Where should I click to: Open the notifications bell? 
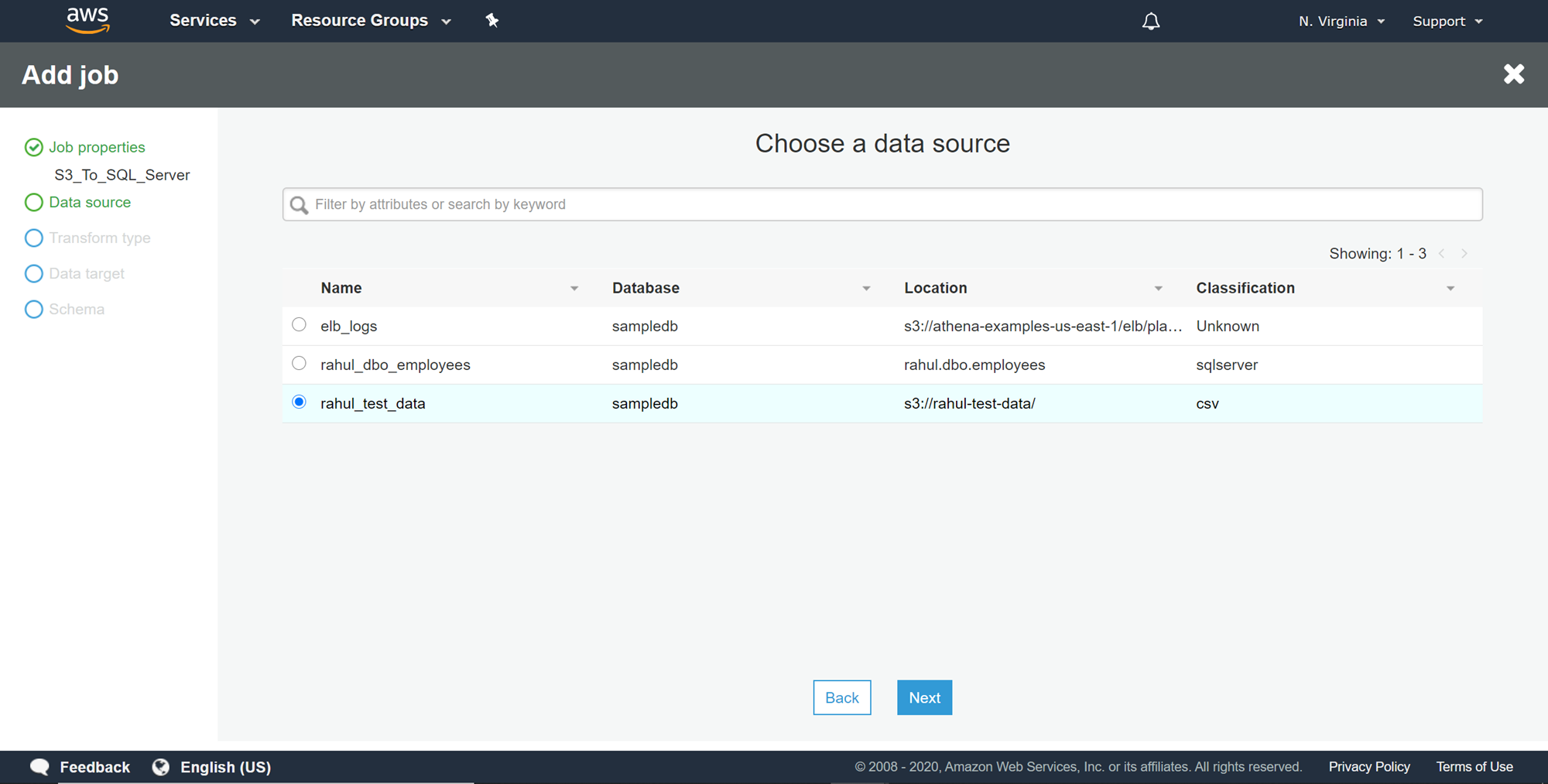(1151, 22)
